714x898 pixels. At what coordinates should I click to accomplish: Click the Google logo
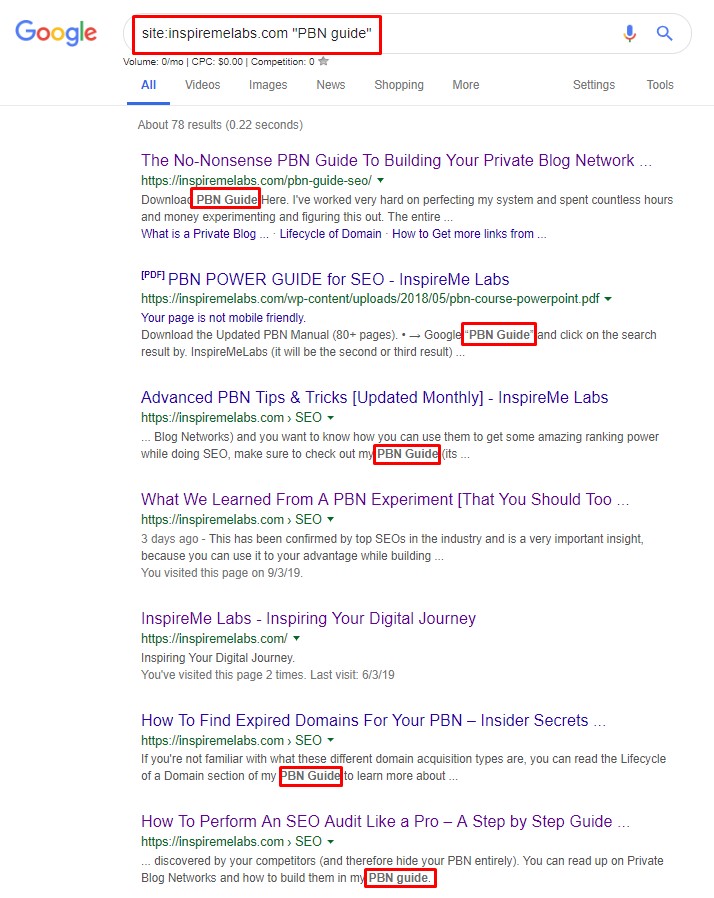click(x=56, y=33)
